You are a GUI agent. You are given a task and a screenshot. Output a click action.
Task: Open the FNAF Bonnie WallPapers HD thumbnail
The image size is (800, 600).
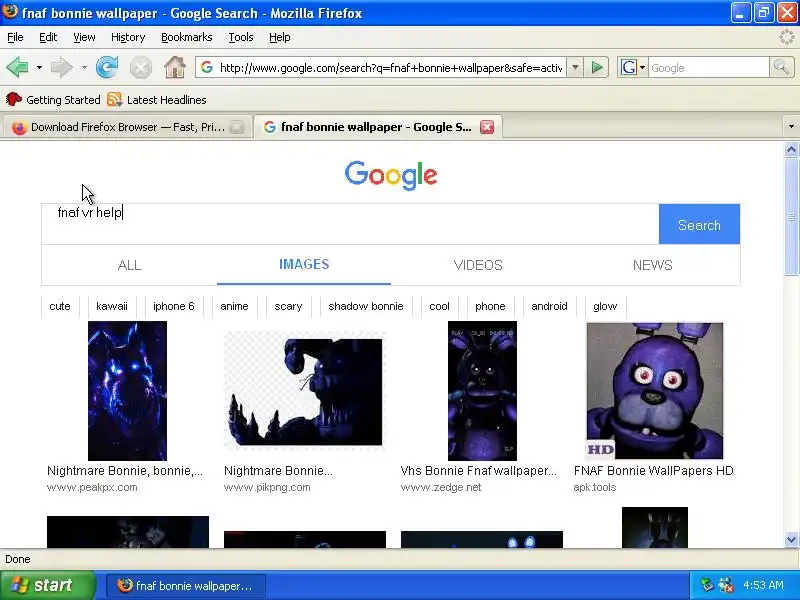pos(655,391)
